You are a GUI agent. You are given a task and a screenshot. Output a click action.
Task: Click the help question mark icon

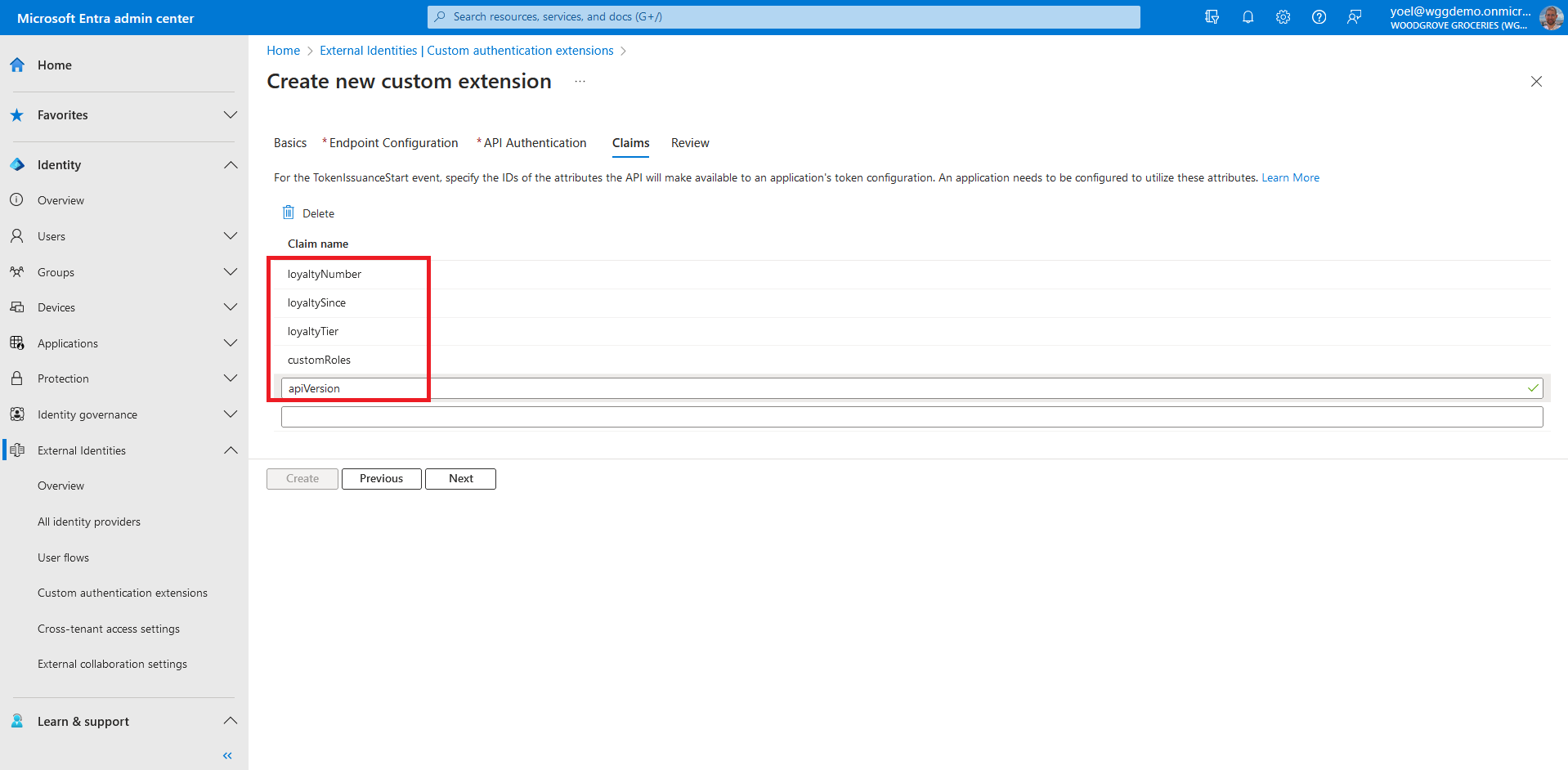tap(1319, 17)
